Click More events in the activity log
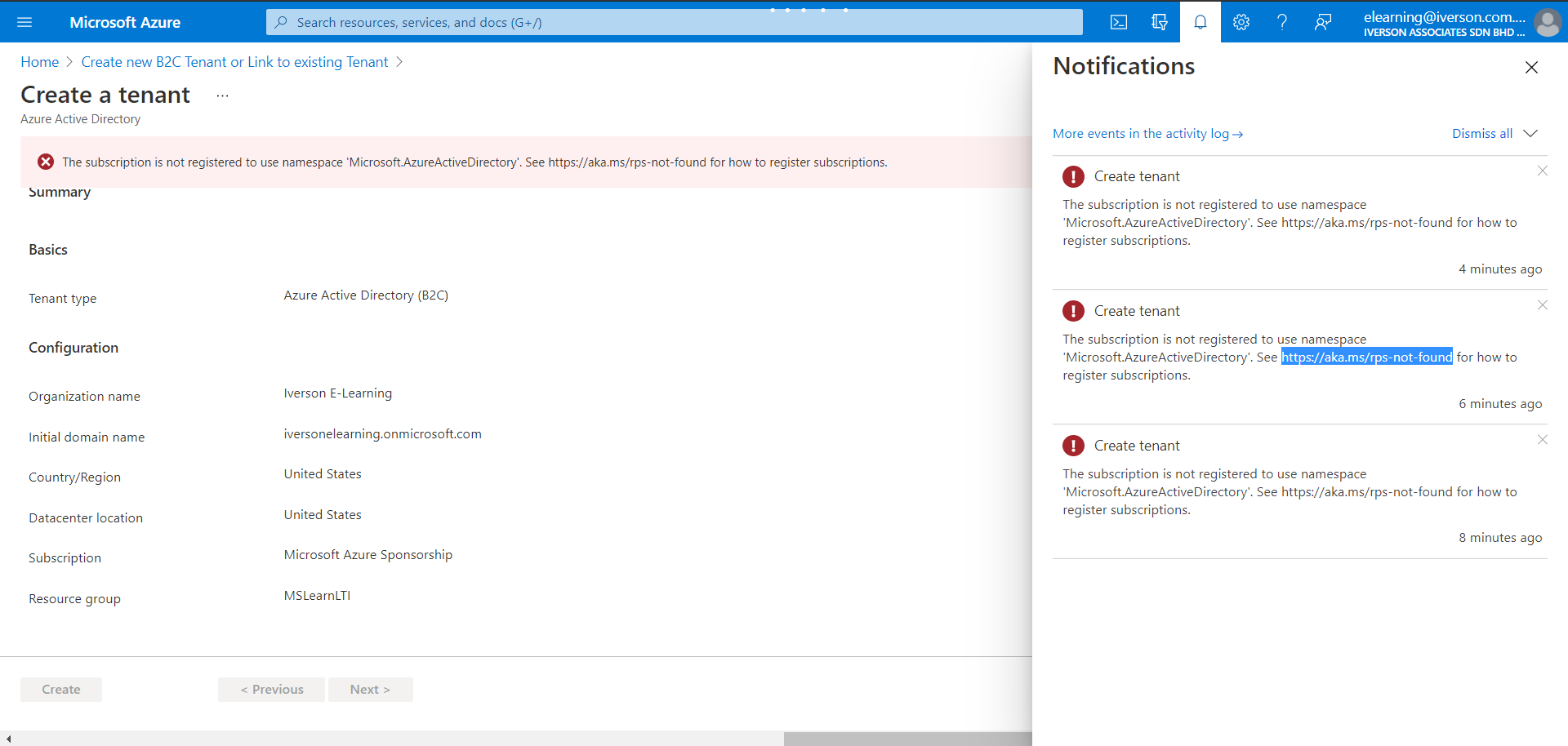Viewport: 1568px width, 746px height. pyautogui.click(x=1142, y=133)
